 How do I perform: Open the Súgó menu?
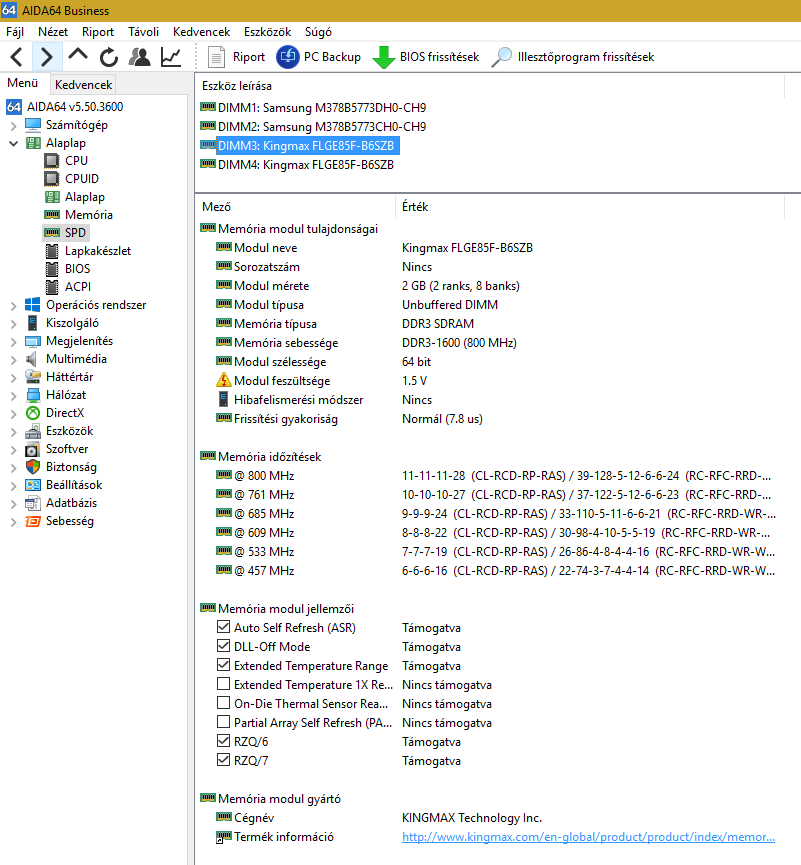tap(318, 32)
